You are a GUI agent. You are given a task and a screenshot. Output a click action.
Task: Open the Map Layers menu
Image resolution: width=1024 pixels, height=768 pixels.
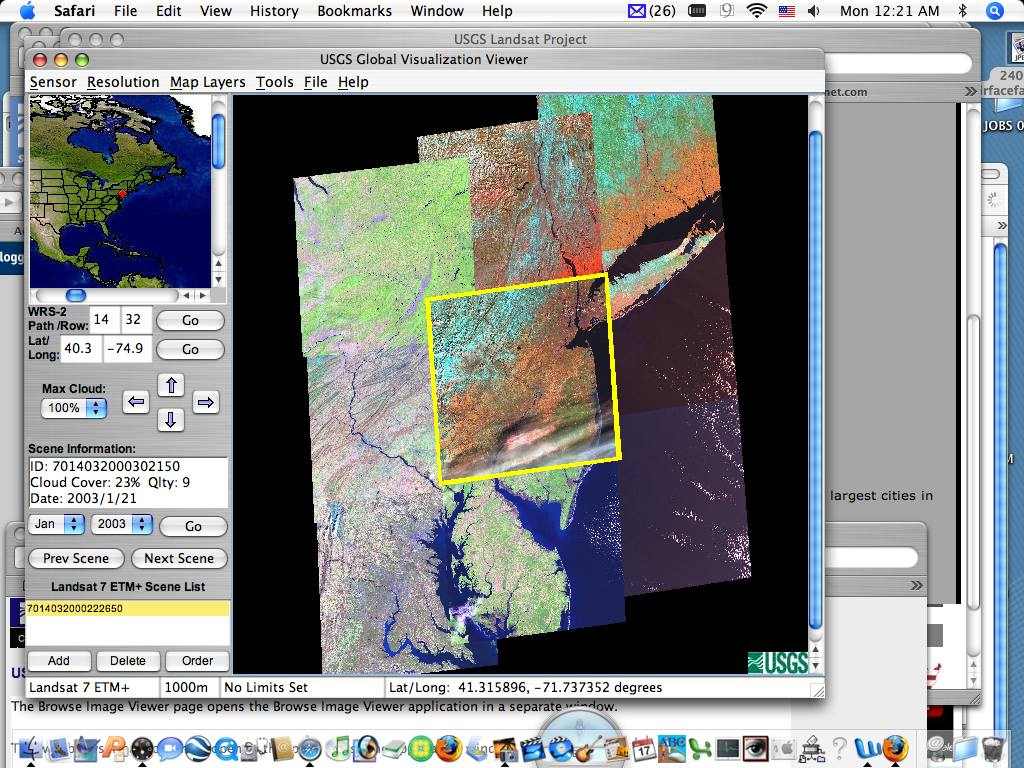pos(208,82)
